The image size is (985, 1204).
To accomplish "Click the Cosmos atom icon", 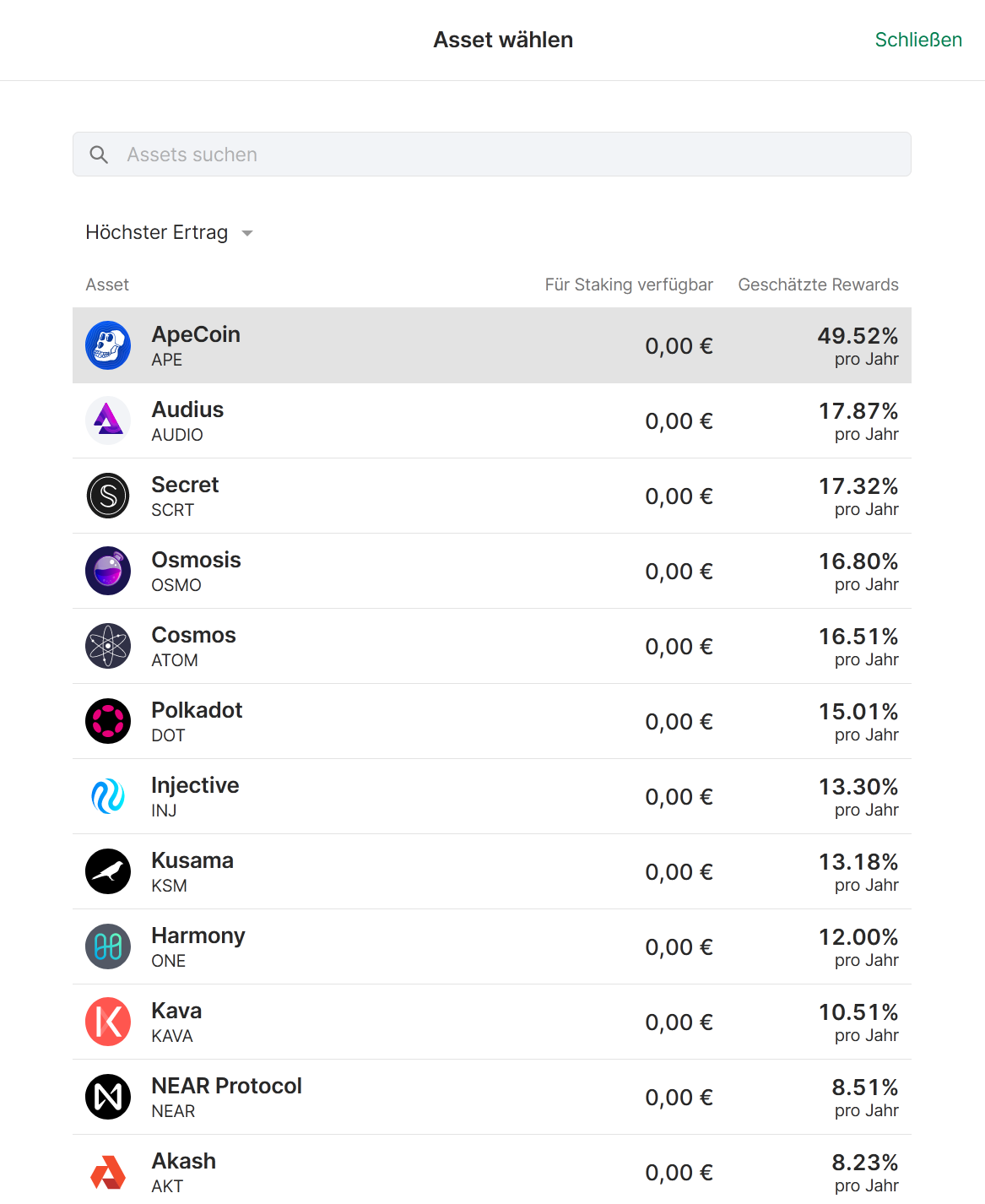I will click(x=108, y=646).
